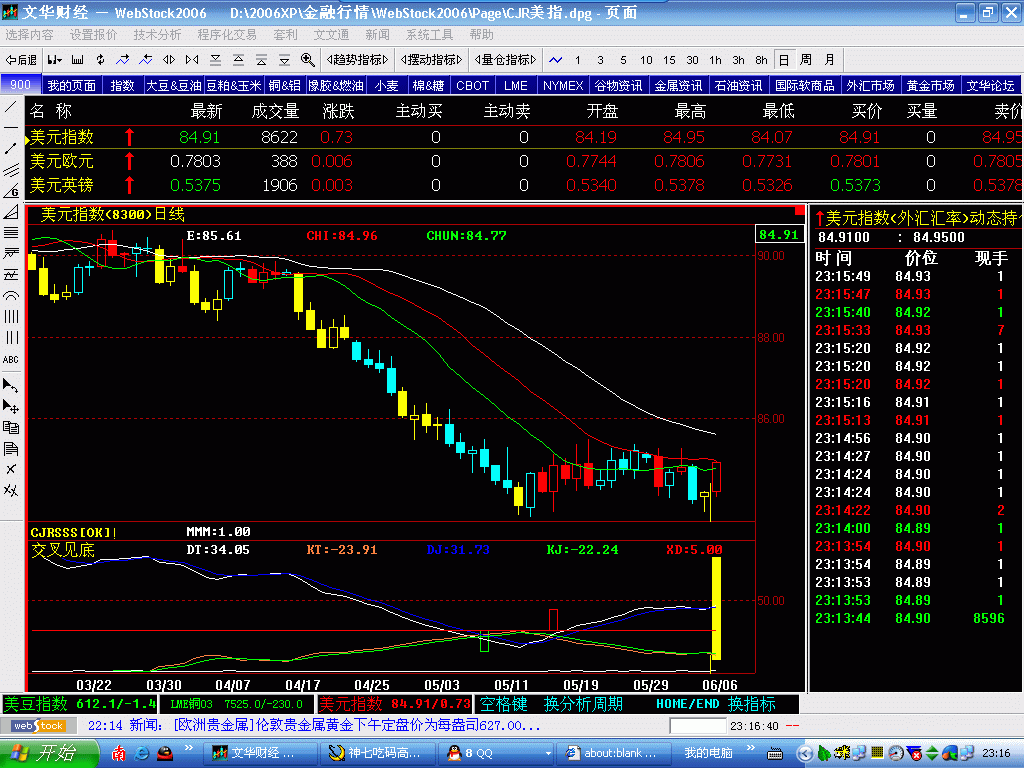Select the arrow pointer select tool

[11, 385]
